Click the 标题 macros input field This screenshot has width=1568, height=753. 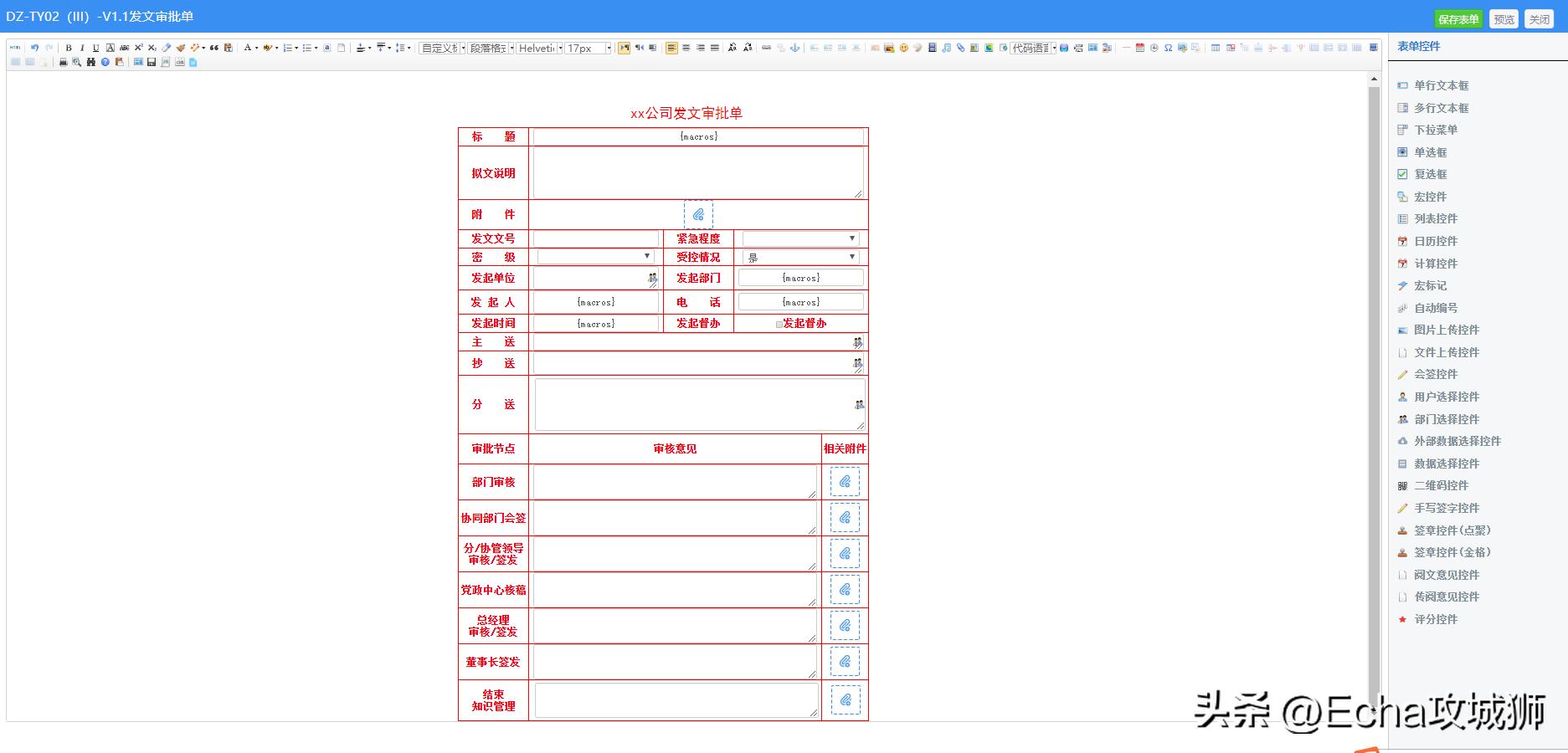point(699,136)
